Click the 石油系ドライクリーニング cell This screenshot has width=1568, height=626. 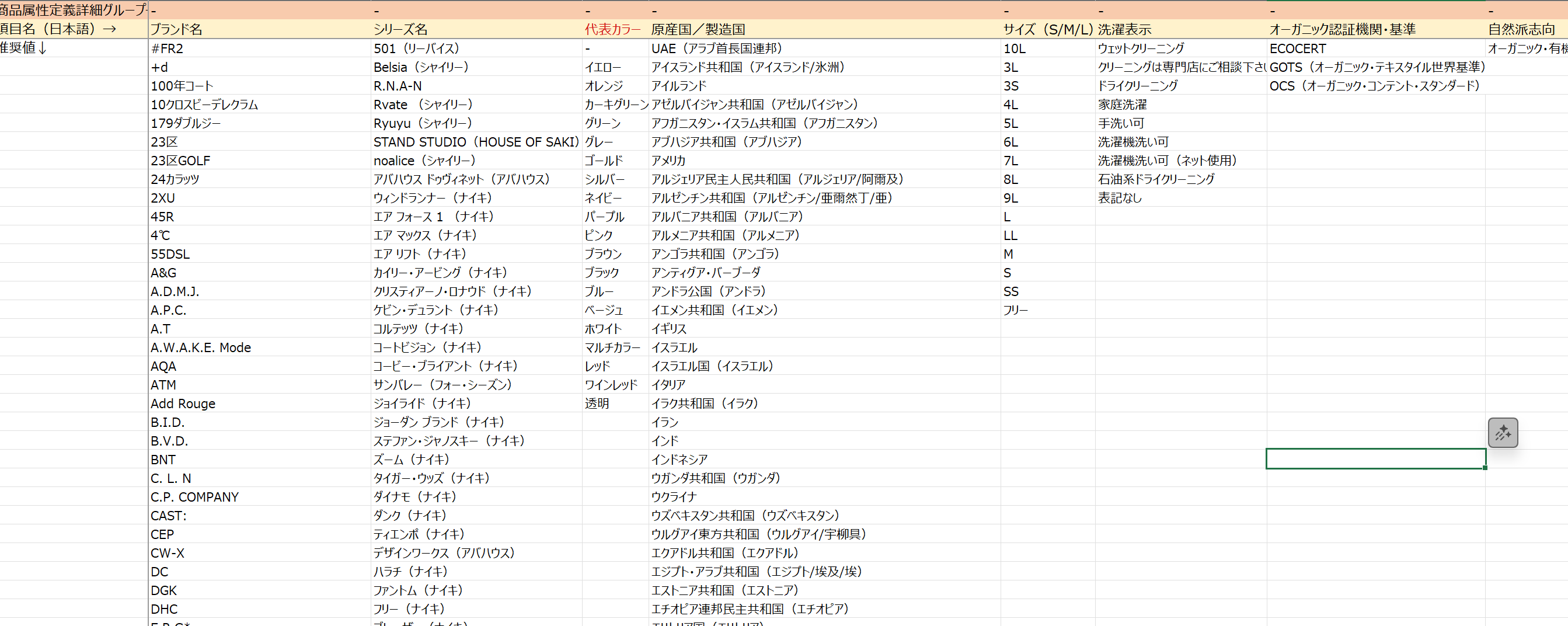(1180, 179)
